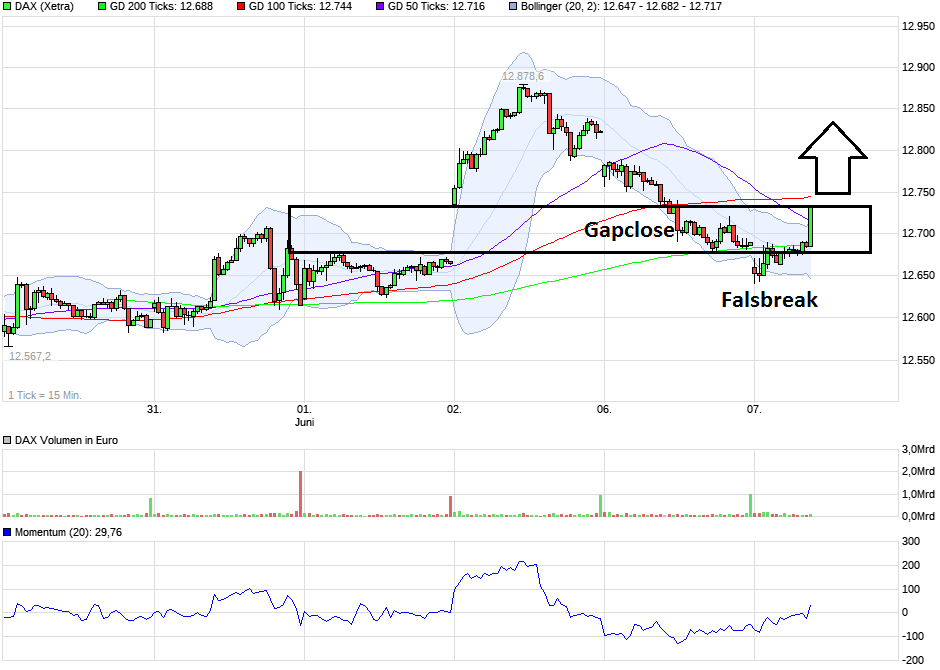Click the -100 momentum axis value

(x=914, y=636)
